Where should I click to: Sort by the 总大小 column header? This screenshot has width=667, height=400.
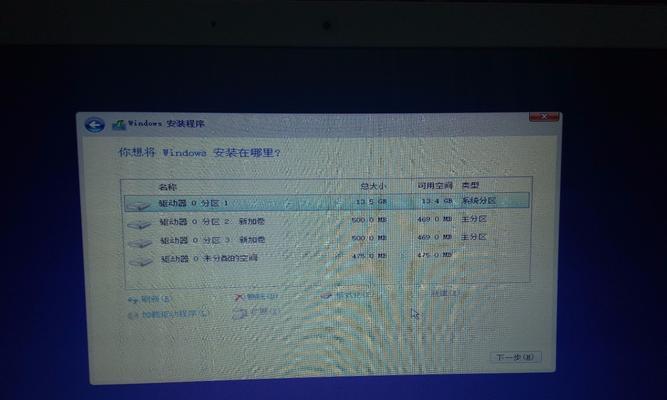(373, 186)
